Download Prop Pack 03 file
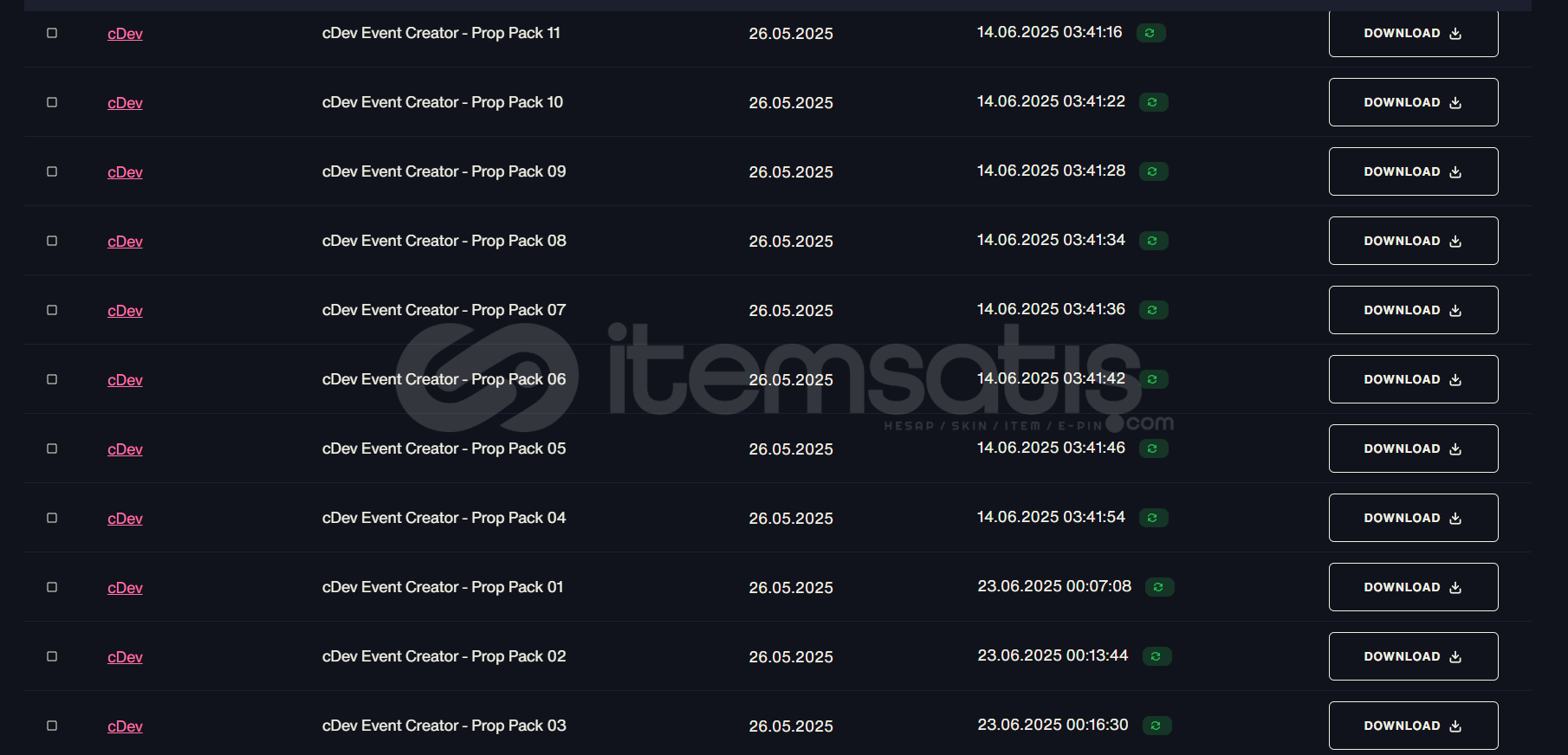 1413,726
